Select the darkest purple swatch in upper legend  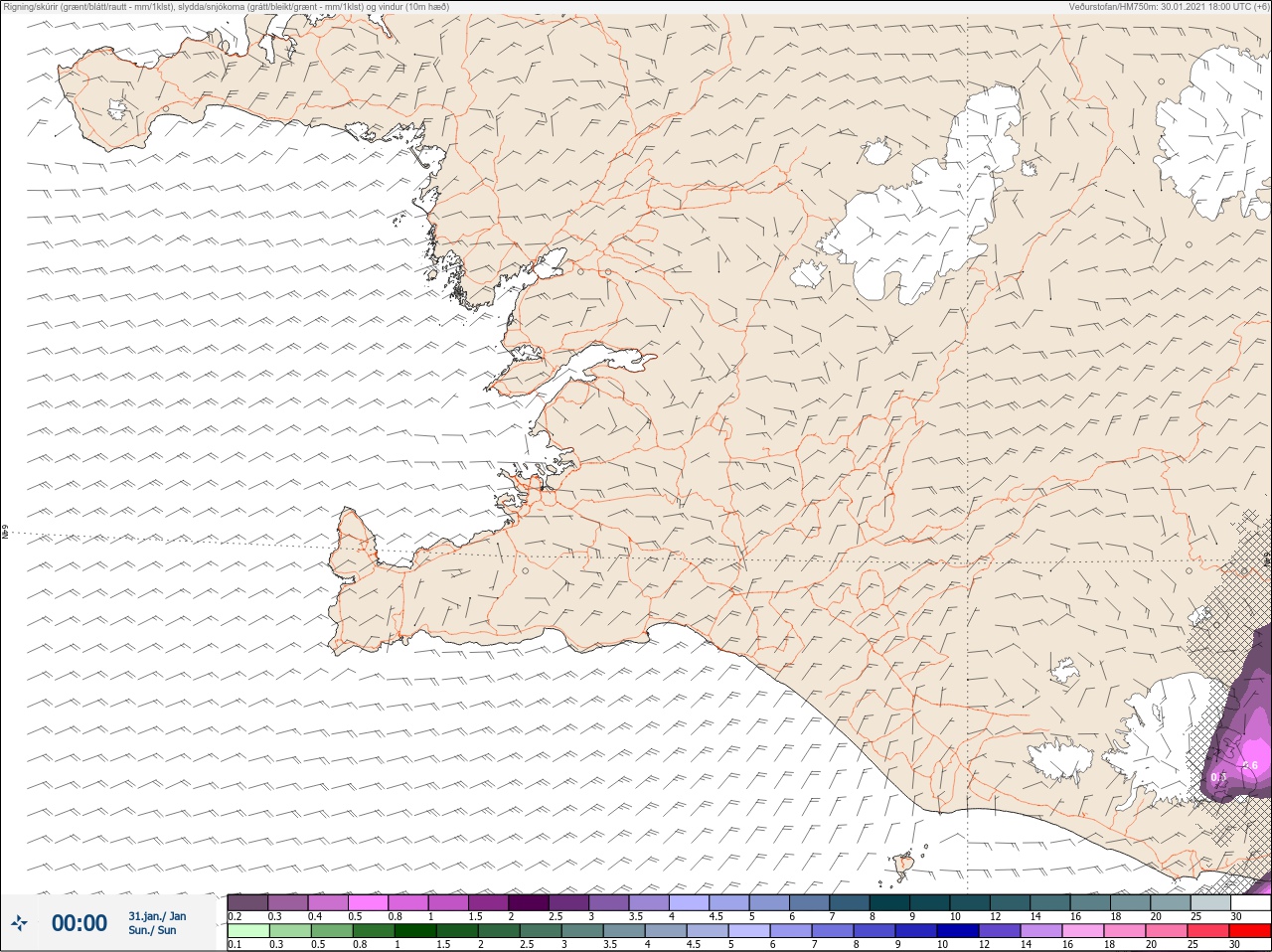529,902
